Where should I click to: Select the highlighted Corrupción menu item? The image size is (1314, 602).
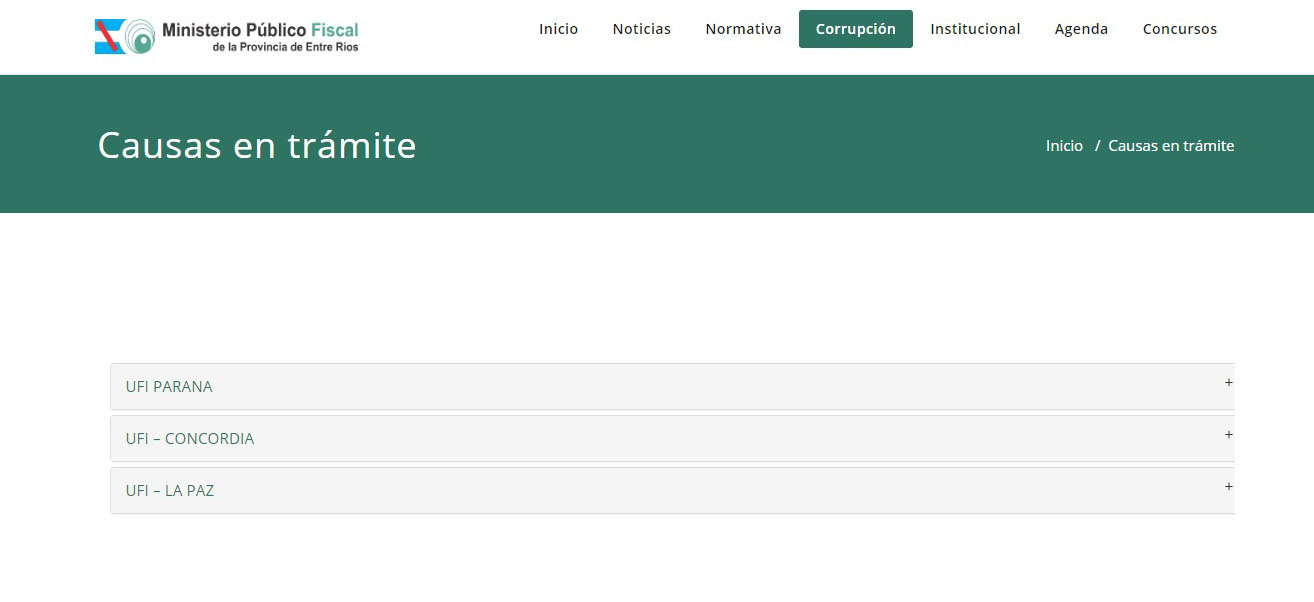tap(855, 29)
